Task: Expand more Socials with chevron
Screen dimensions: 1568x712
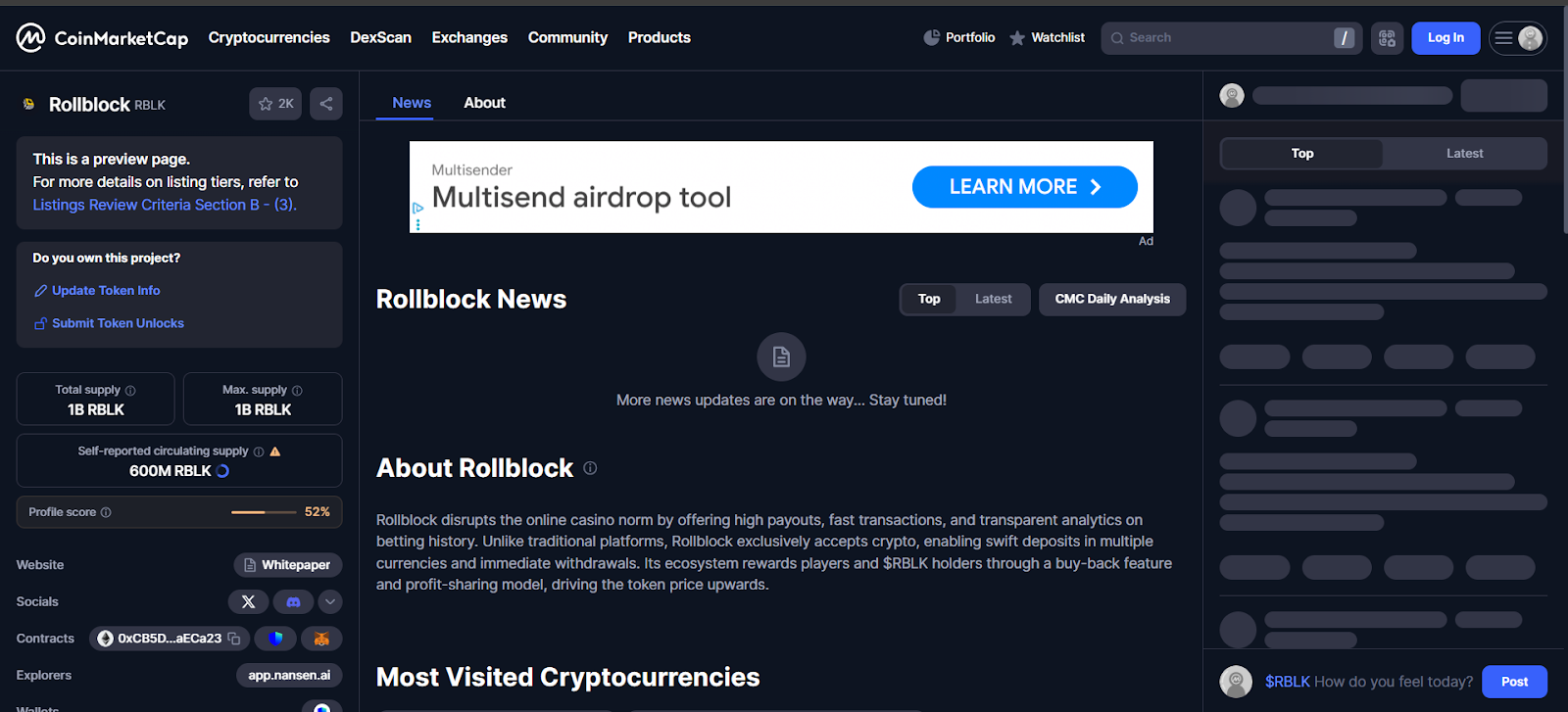Action: (x=330, y=602)
